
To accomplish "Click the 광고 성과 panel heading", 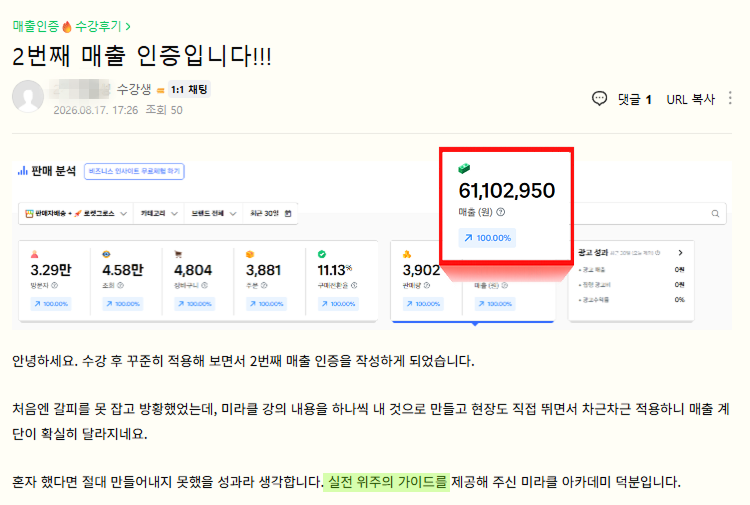I will [x=593, y=252].
